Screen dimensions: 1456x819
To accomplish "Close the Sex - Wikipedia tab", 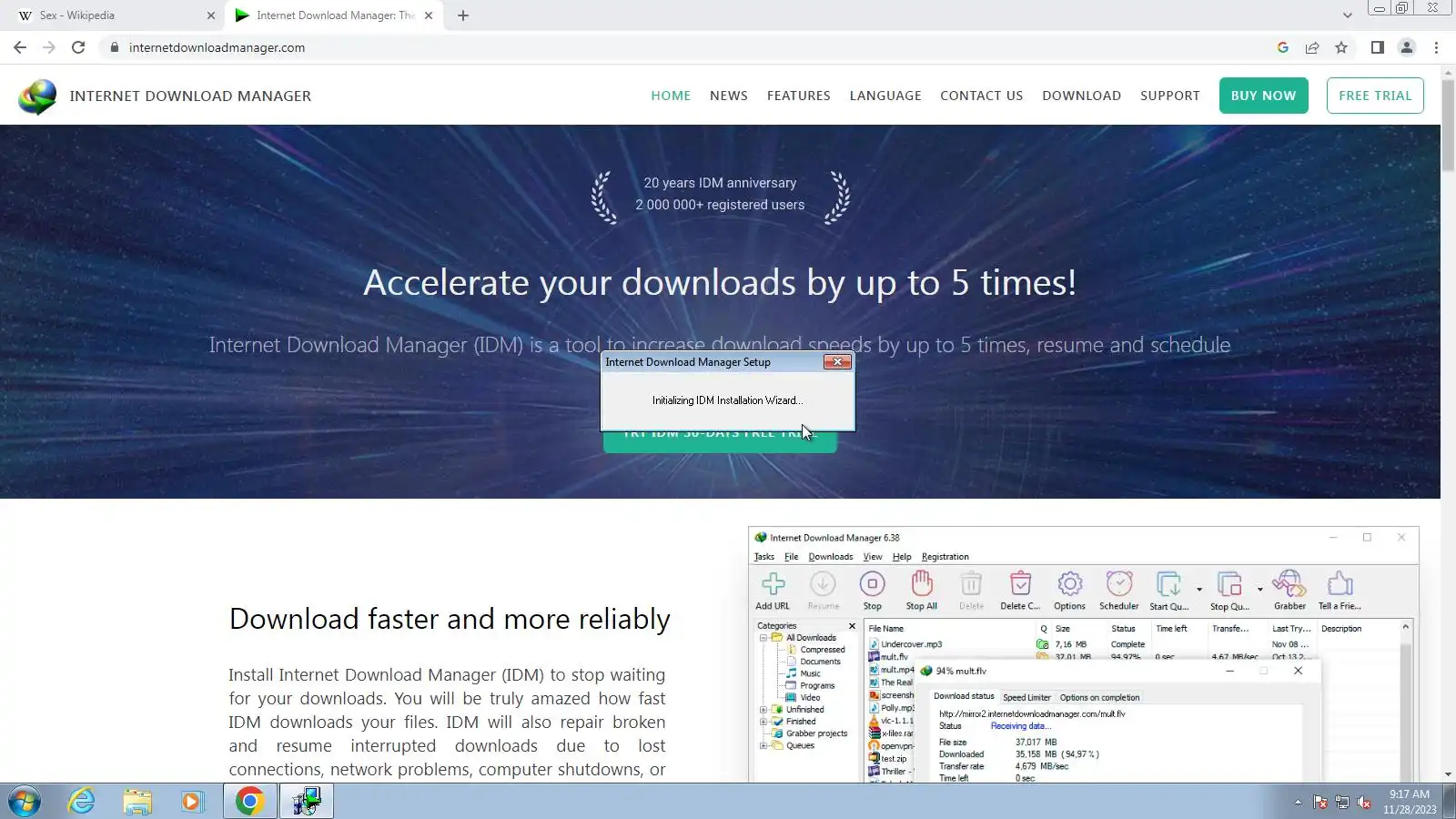I will point(211,15).
